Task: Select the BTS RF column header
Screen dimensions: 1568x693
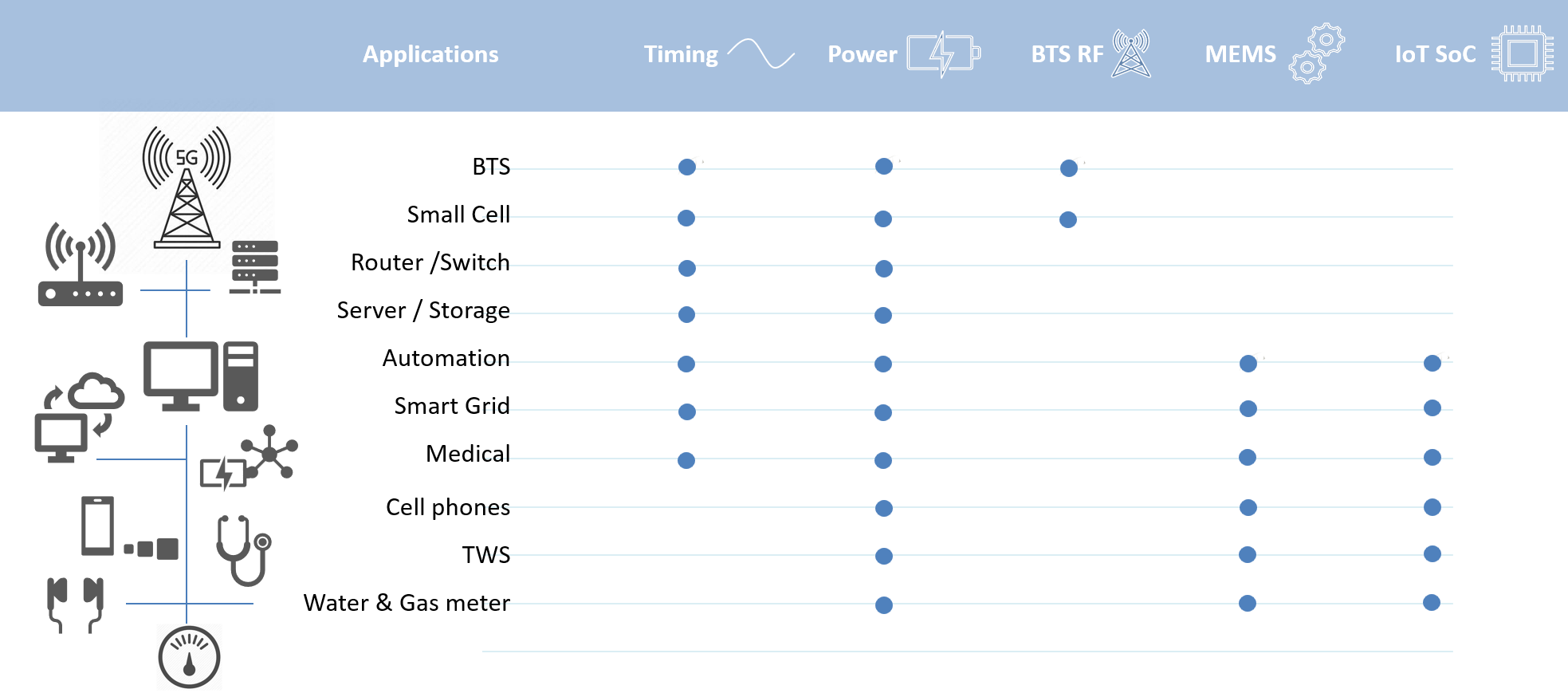Action: click(1067, 54)
